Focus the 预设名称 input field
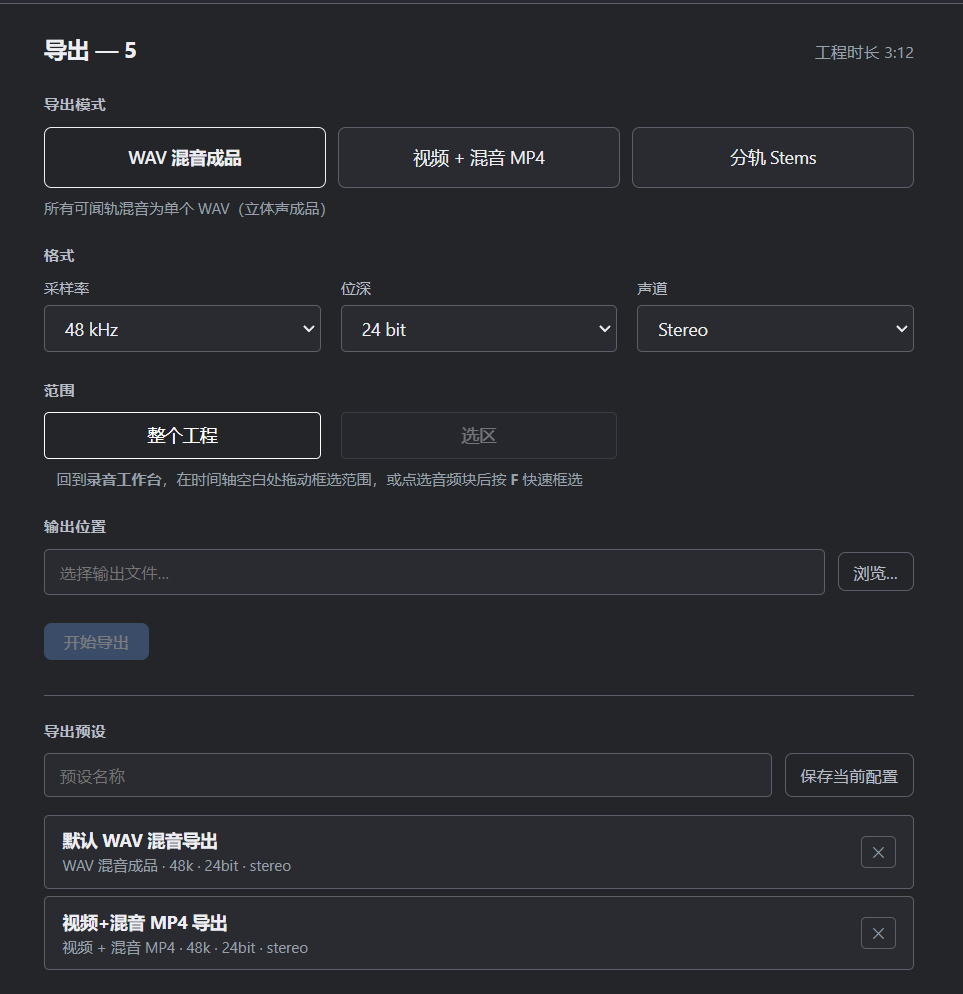The height and width of the screenshot is (994, 963). coord(408,775)
